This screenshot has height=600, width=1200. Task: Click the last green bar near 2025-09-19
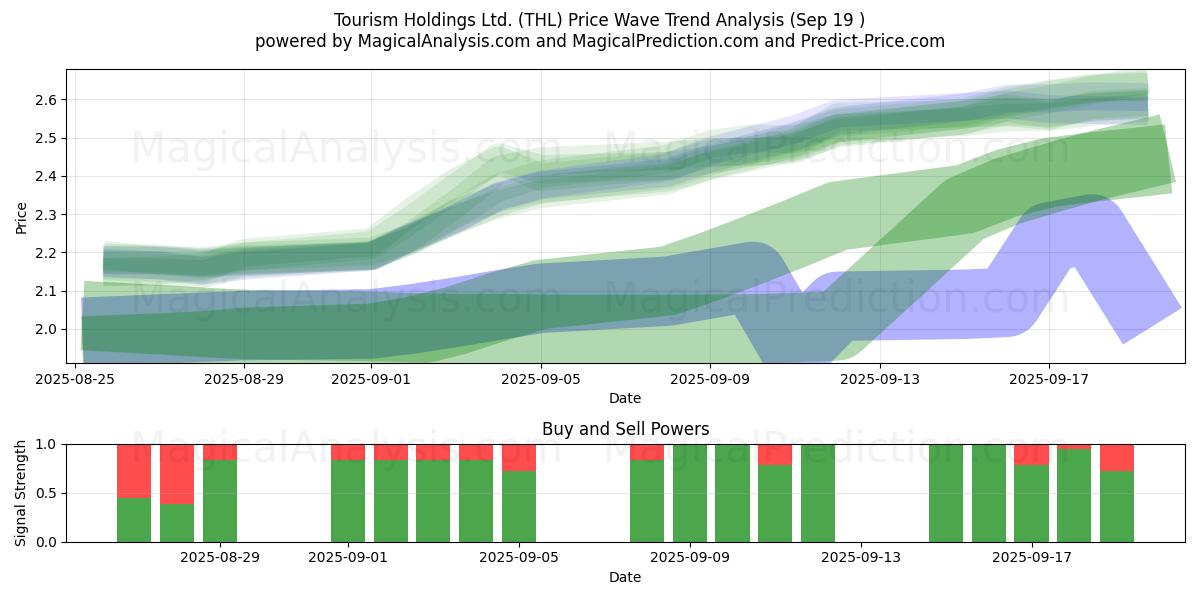[1117, 506]
